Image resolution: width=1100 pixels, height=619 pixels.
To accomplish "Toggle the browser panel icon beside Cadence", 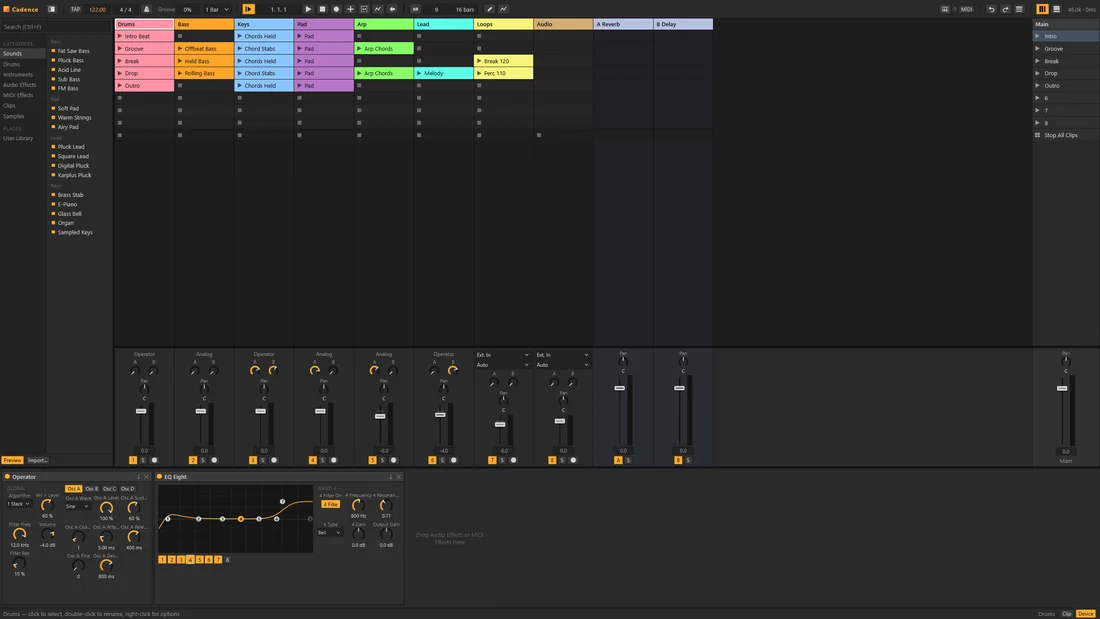I will click(x=51, y=9).
